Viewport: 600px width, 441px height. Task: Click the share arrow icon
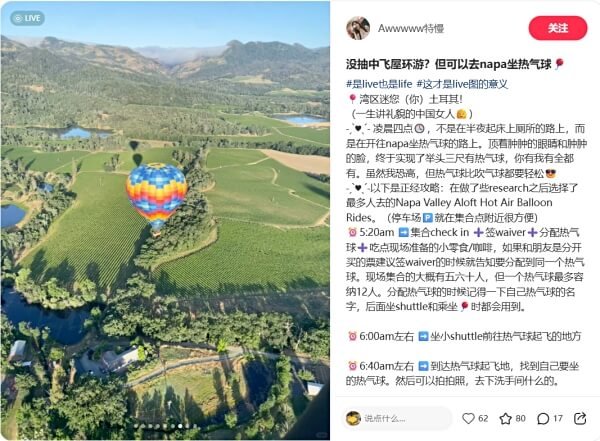tap(580, 418)
